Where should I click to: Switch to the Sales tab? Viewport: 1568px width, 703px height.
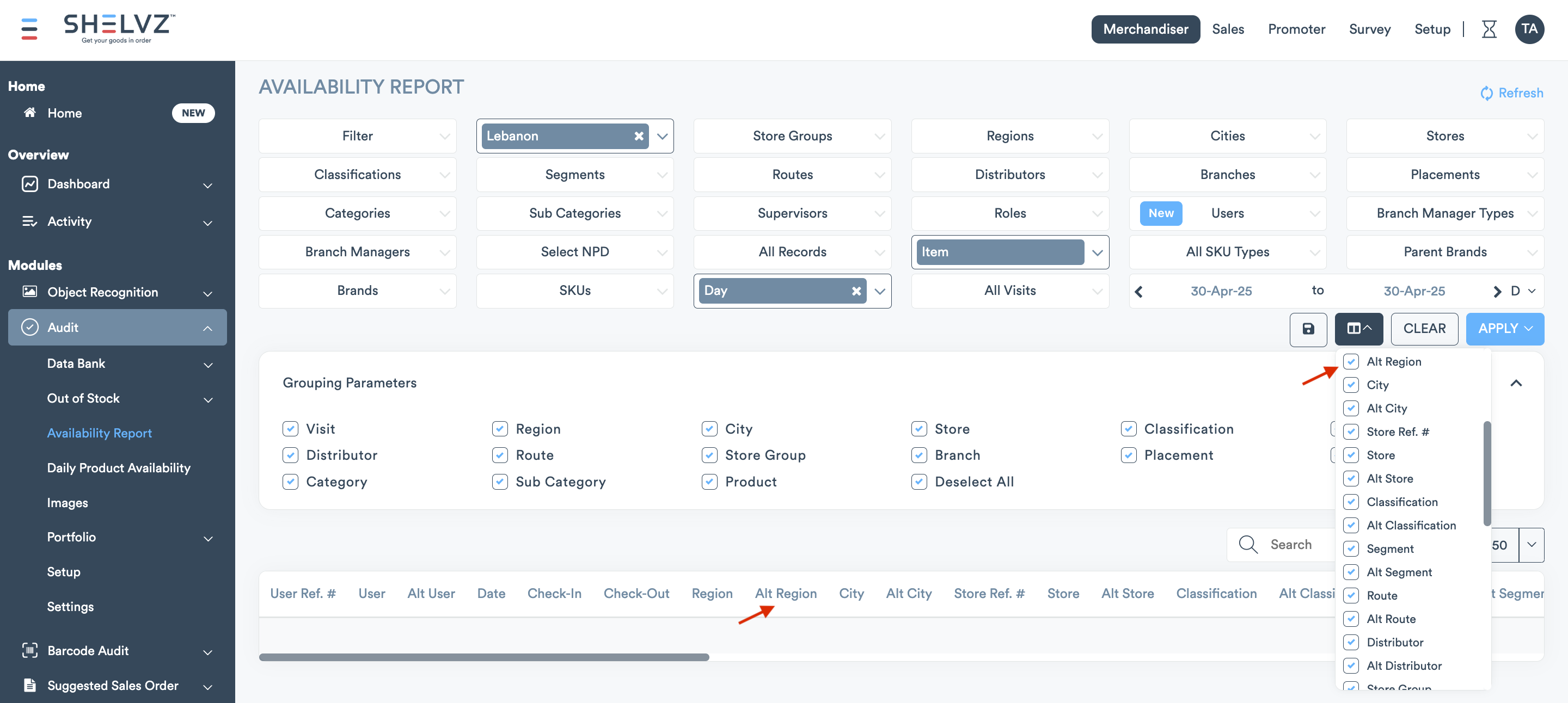[1227, 29]
